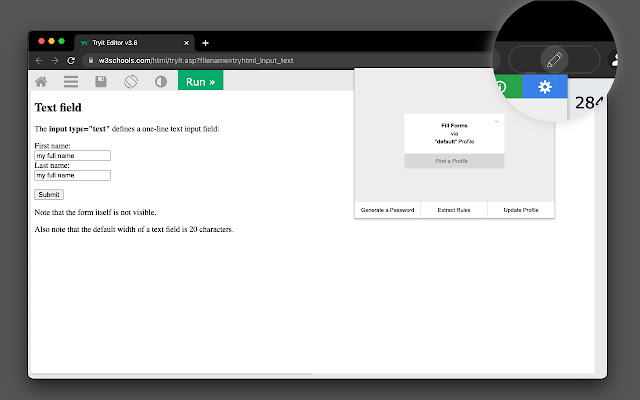Choose Update Profile in popup
This screenshot has height=400, width=640.
tap(521, 210)
